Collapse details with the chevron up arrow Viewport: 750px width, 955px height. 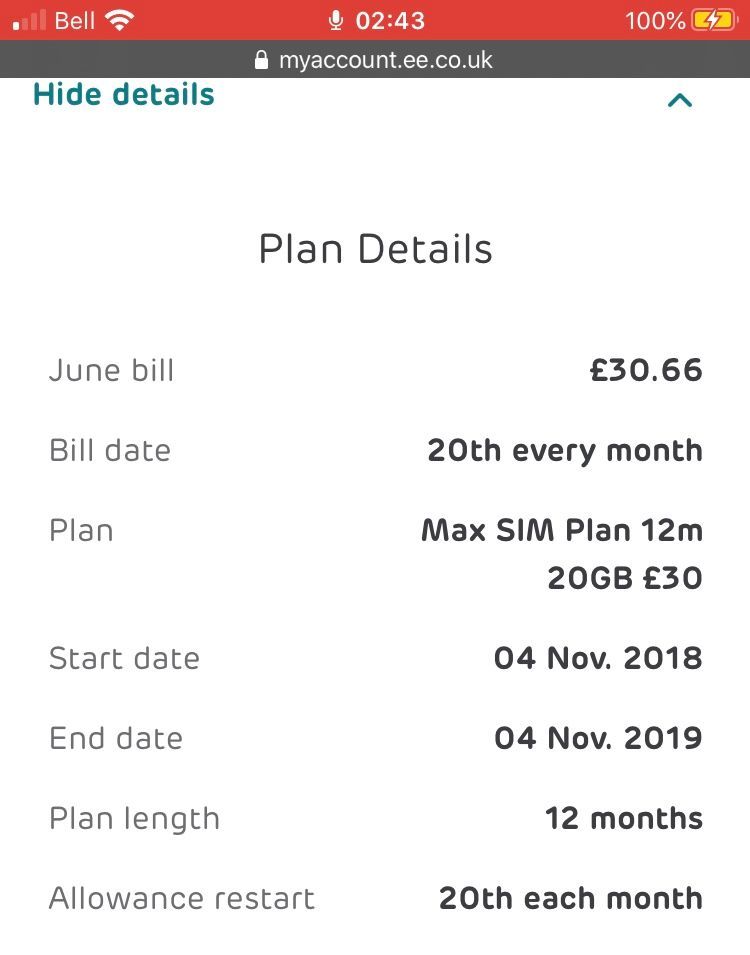[680, 99]
